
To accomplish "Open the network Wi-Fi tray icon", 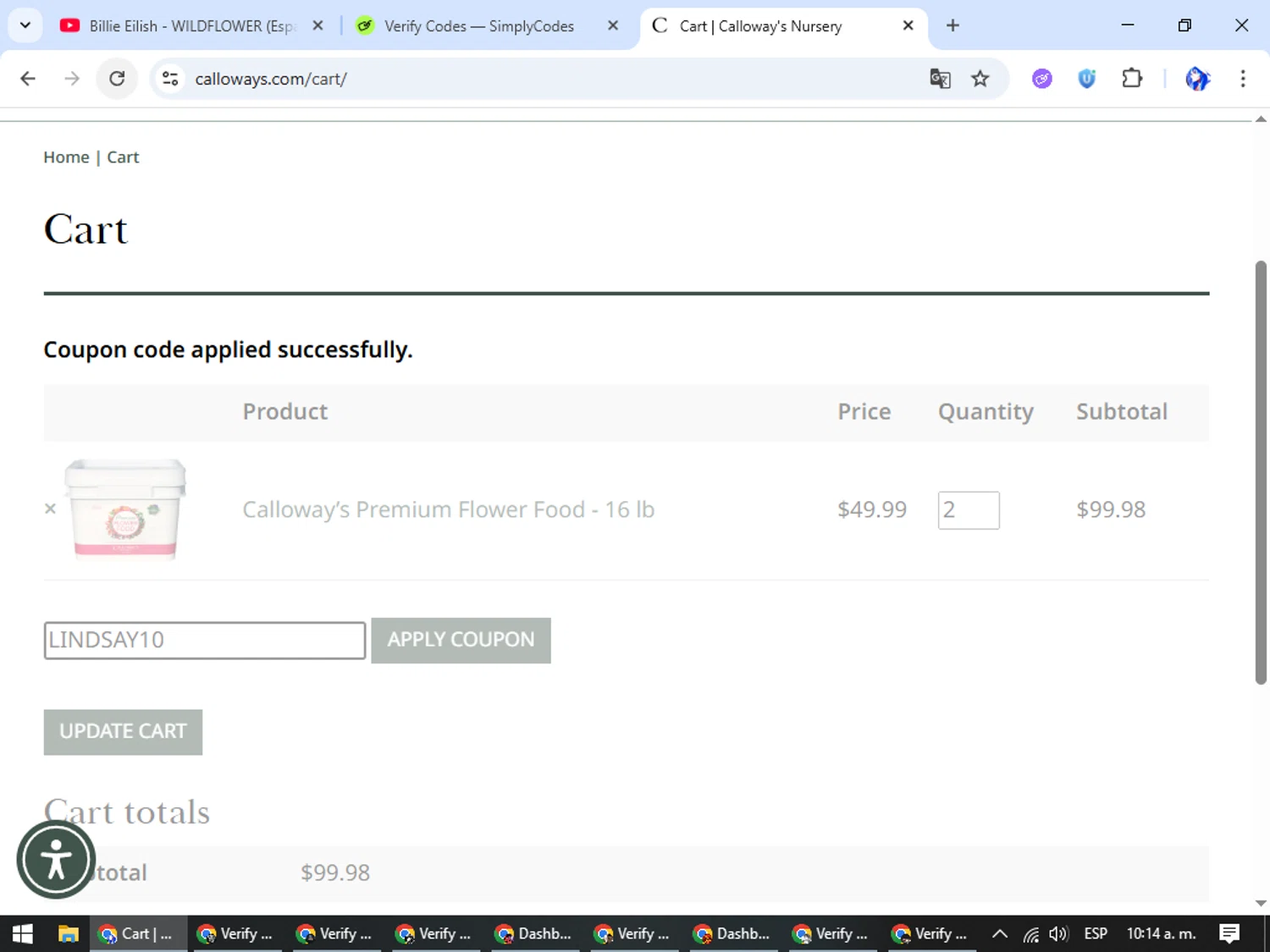I will 1030,934.
